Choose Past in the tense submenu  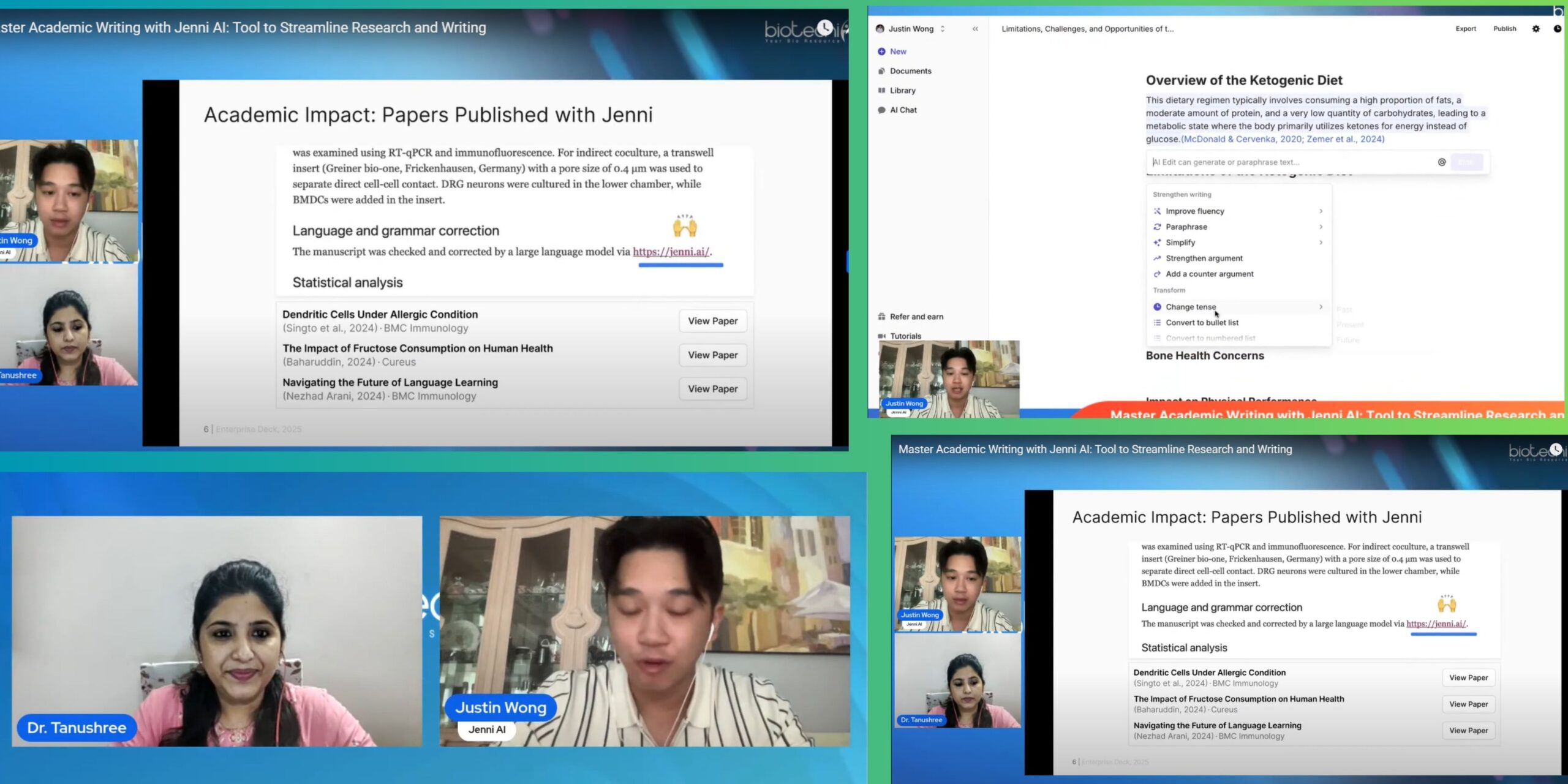click(x=1344, y=310)
